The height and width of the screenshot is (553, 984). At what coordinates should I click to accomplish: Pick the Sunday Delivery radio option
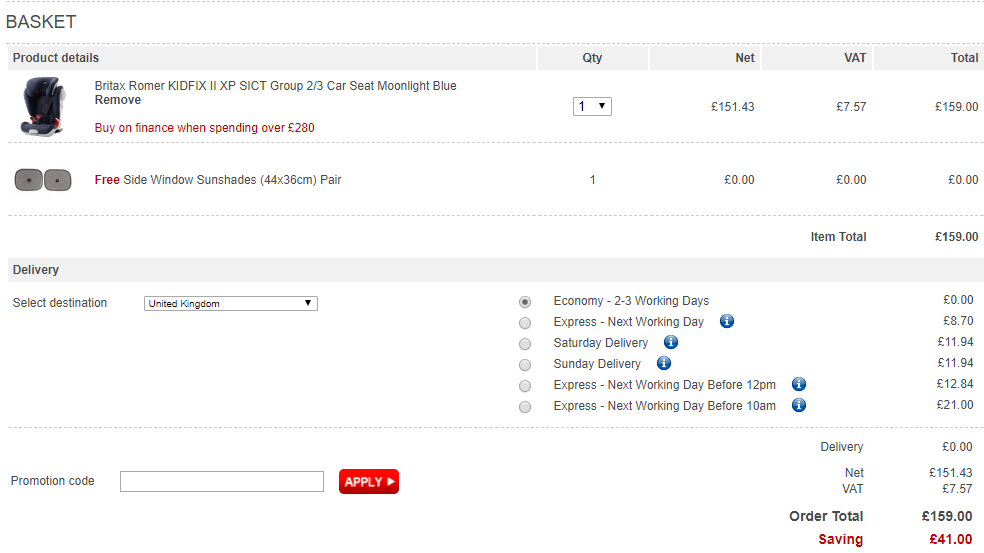(x=525, y=365)
